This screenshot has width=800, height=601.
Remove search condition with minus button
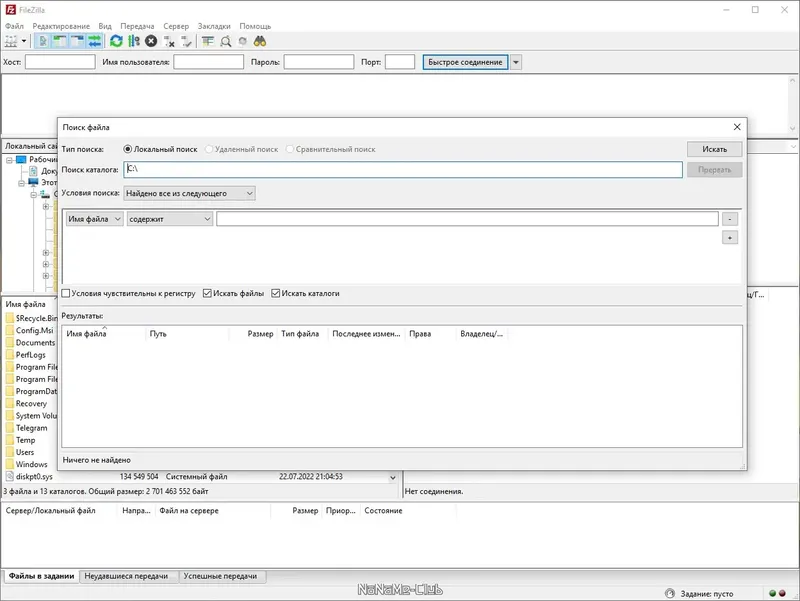tap(730, 219)
